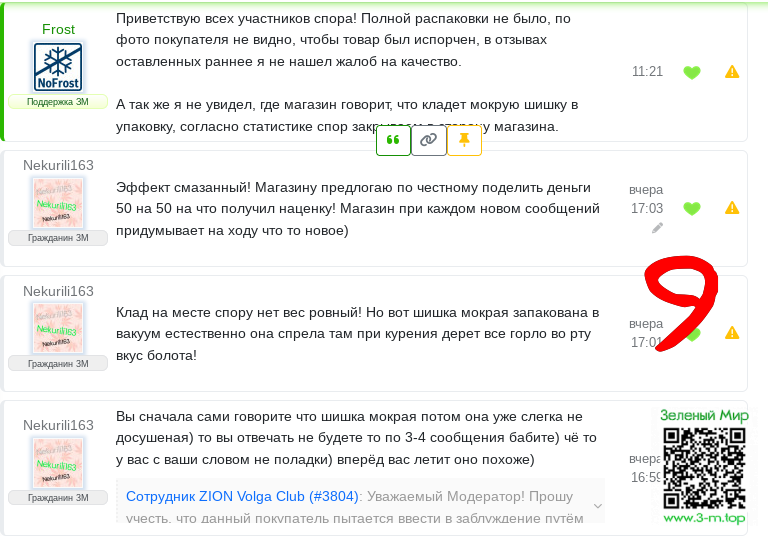This screenshot has height=536, width=768.
Task: Click the orange pin icon button
Action: pos(464,140)
